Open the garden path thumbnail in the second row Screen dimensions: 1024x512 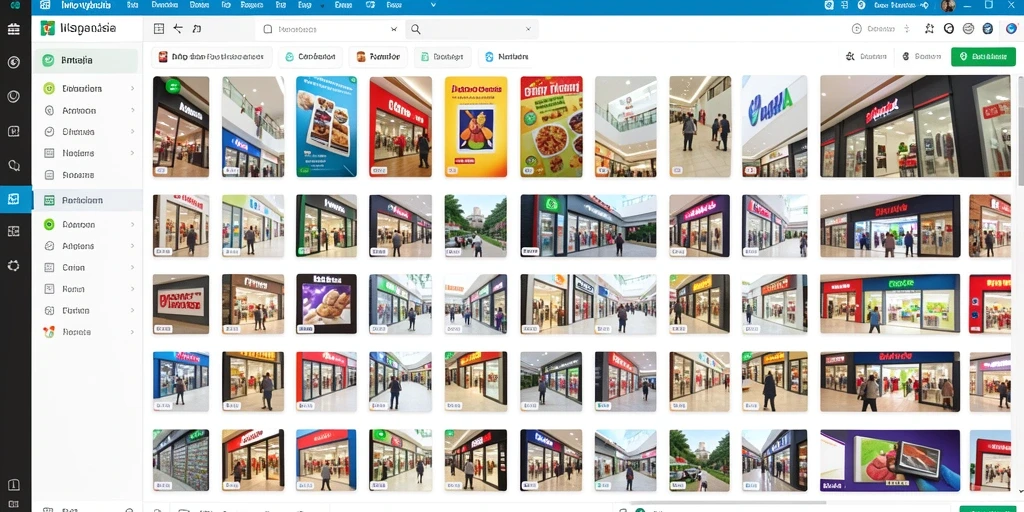tap(475, 225)
